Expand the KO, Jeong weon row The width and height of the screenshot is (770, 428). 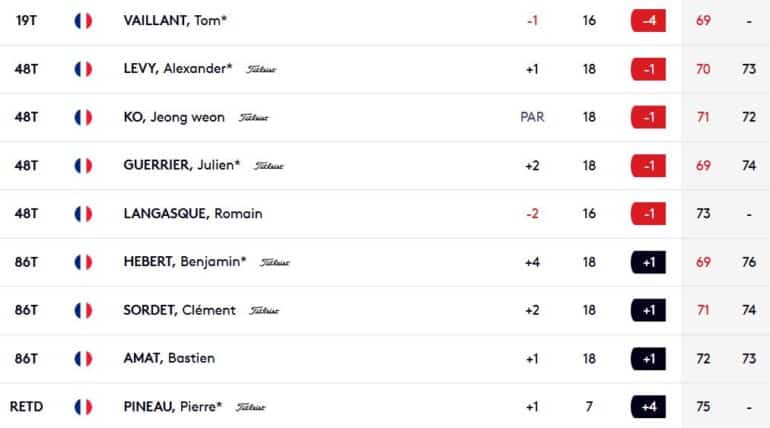click(385, 117)
